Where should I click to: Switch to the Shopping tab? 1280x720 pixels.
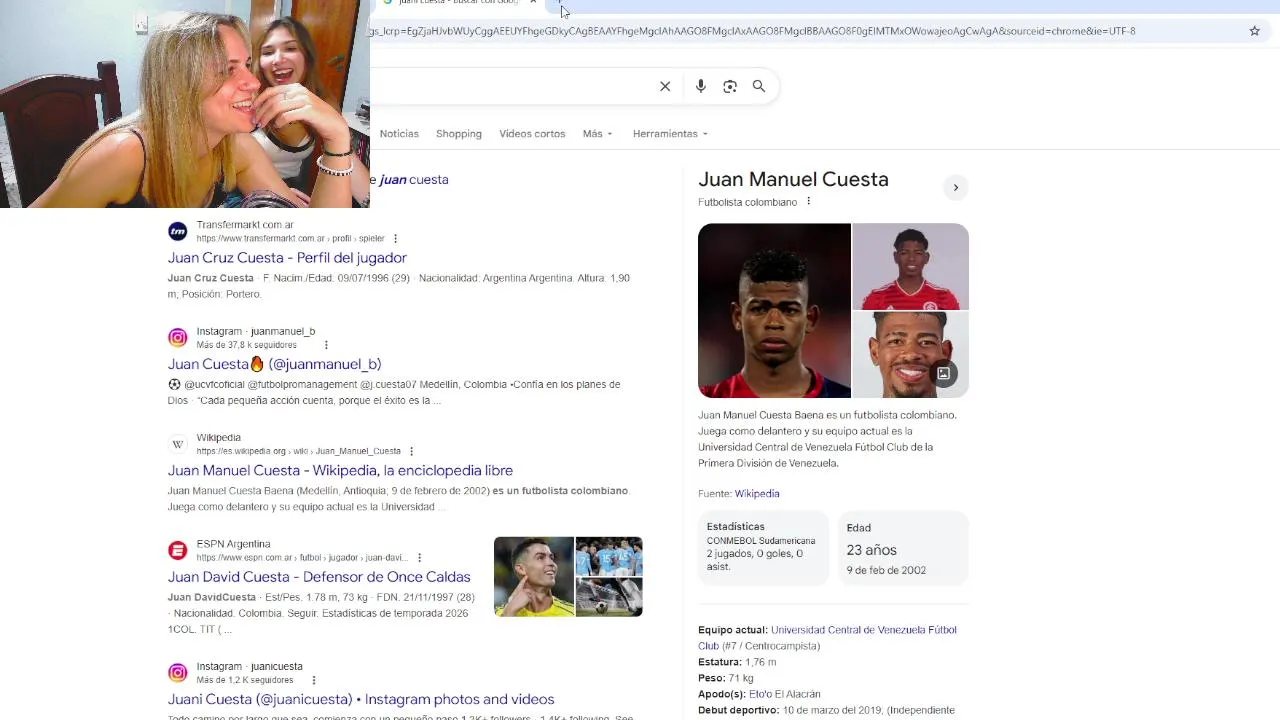point(459,134)
